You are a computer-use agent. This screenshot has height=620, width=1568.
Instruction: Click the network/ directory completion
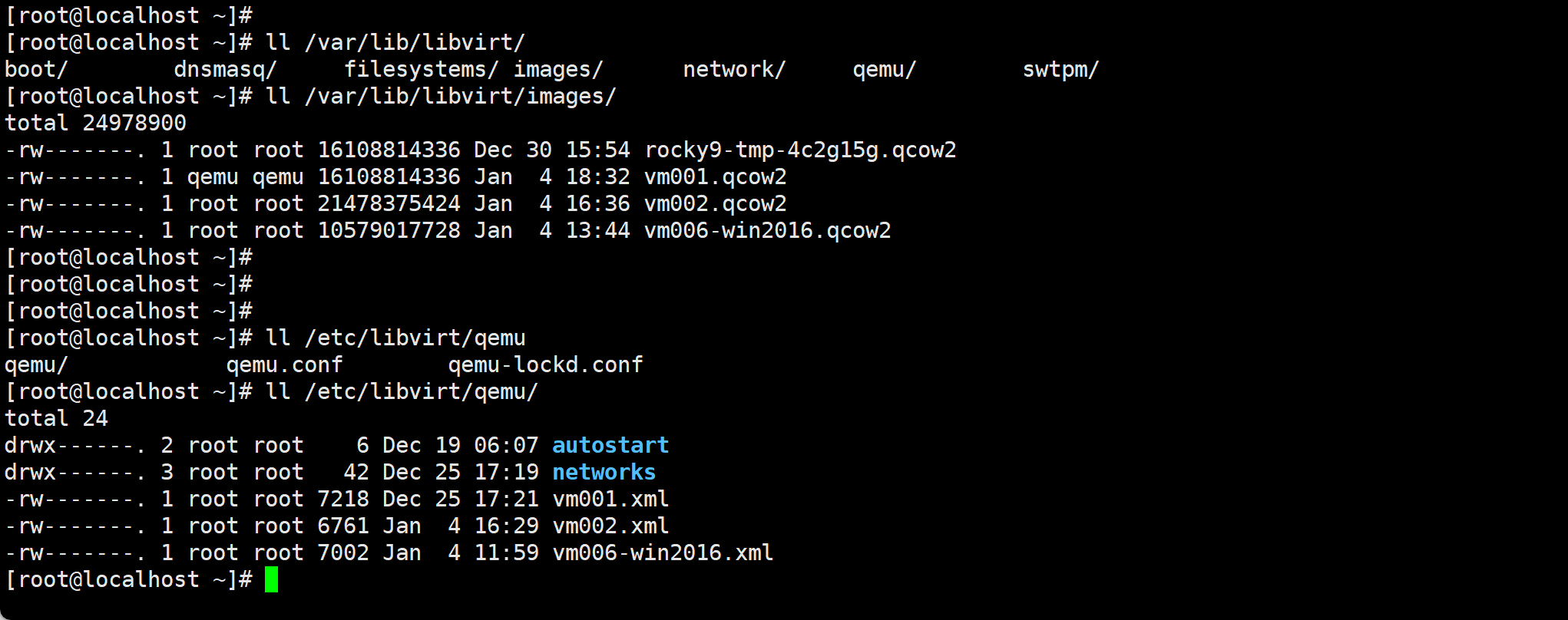tap(734, 70)
